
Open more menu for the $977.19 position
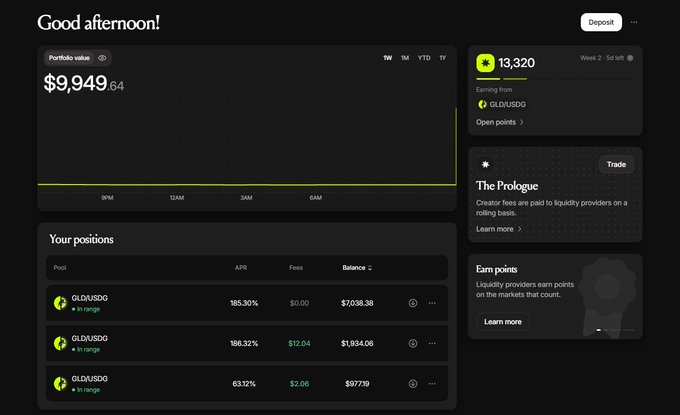pyautogui.click(x=432, y=384)
